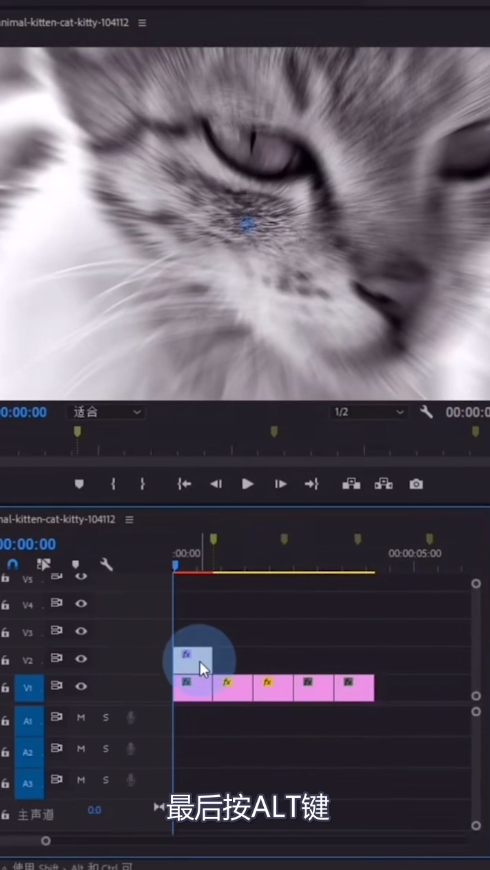Toggle Linked Selection in timeline

coord(43,564)
